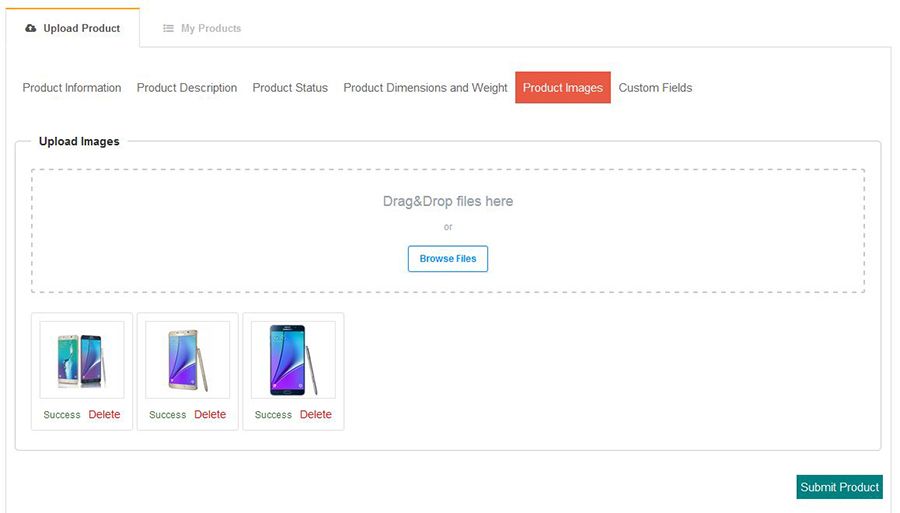Open the dark blue phone thumbnail
Screen dimensions: 900x513
click(293, 360)
